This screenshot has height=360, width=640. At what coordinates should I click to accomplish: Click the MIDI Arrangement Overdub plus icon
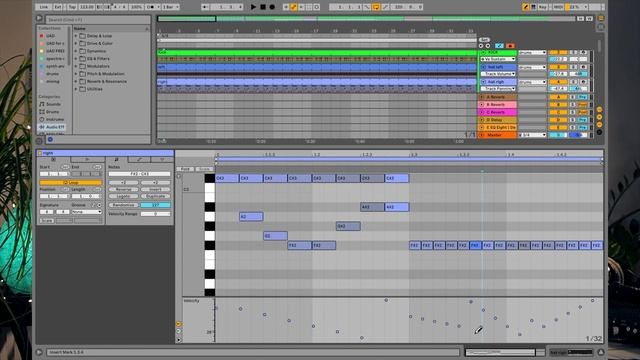(x=286, y=7)
